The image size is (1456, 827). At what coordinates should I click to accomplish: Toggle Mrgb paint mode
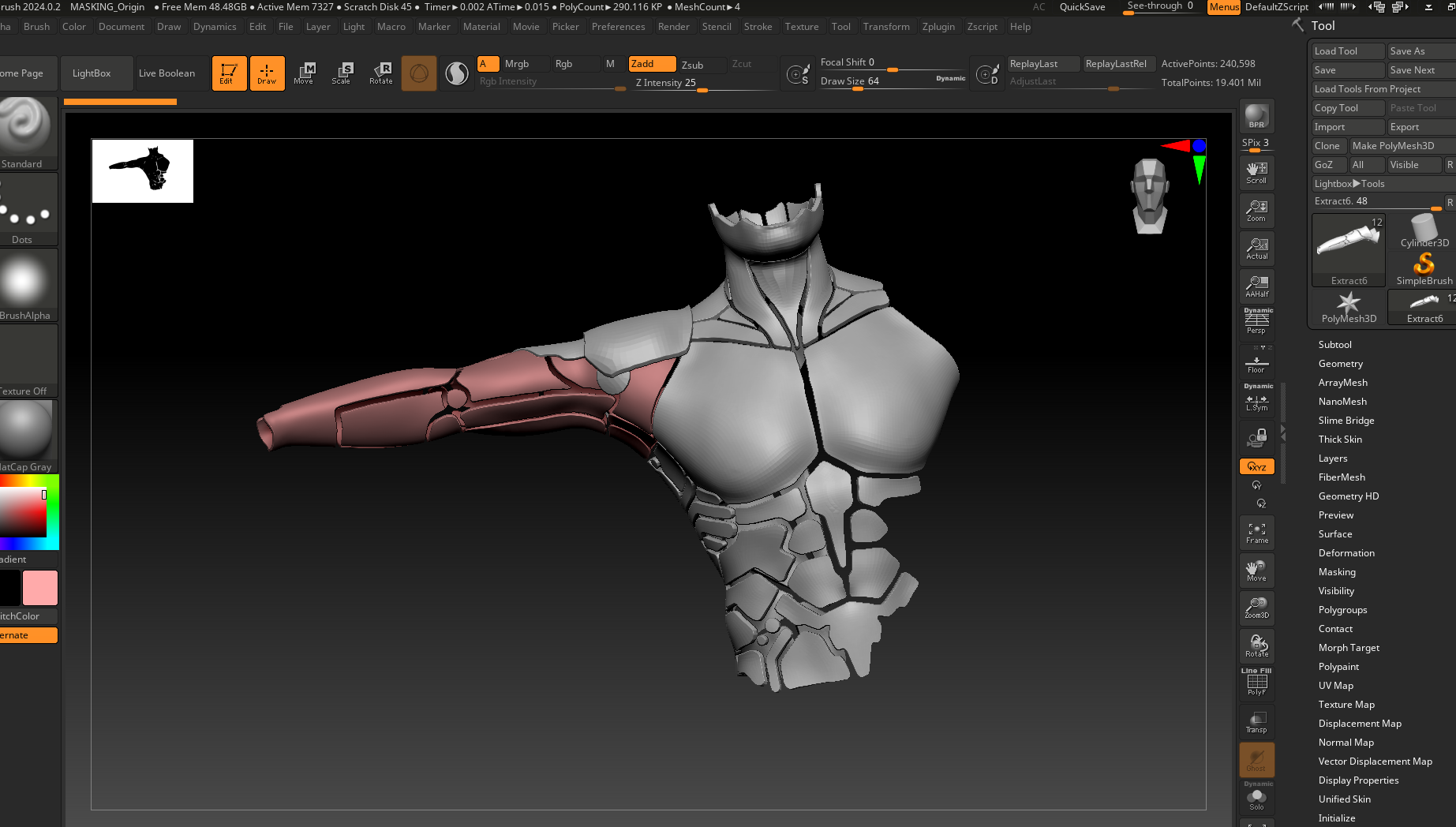coord(524,64)
